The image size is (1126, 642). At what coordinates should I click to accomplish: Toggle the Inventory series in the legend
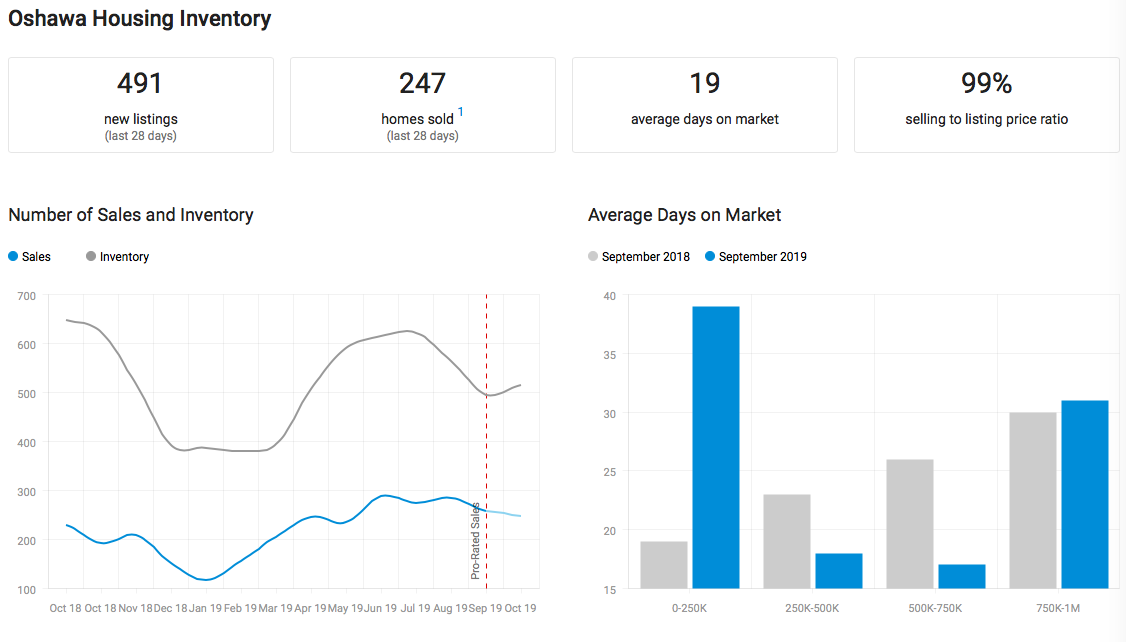pos(117,257)
